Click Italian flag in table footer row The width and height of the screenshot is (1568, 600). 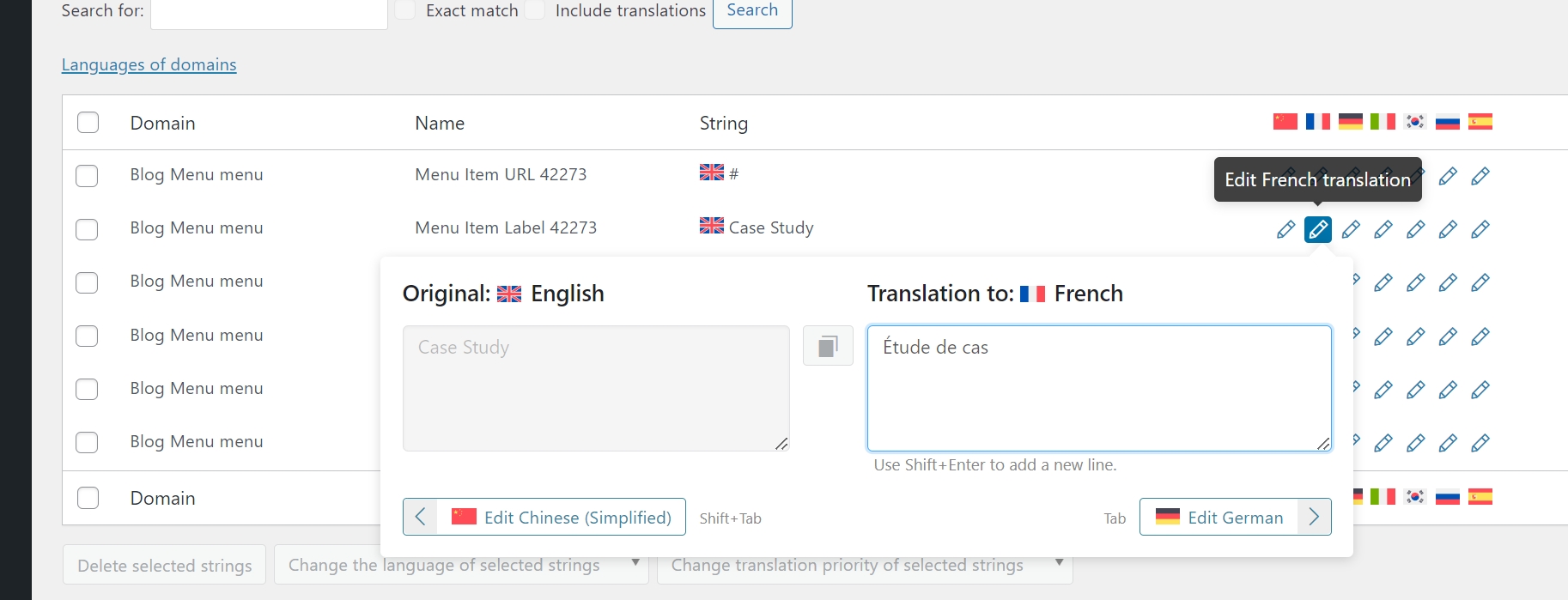(x=1383, y=496)
